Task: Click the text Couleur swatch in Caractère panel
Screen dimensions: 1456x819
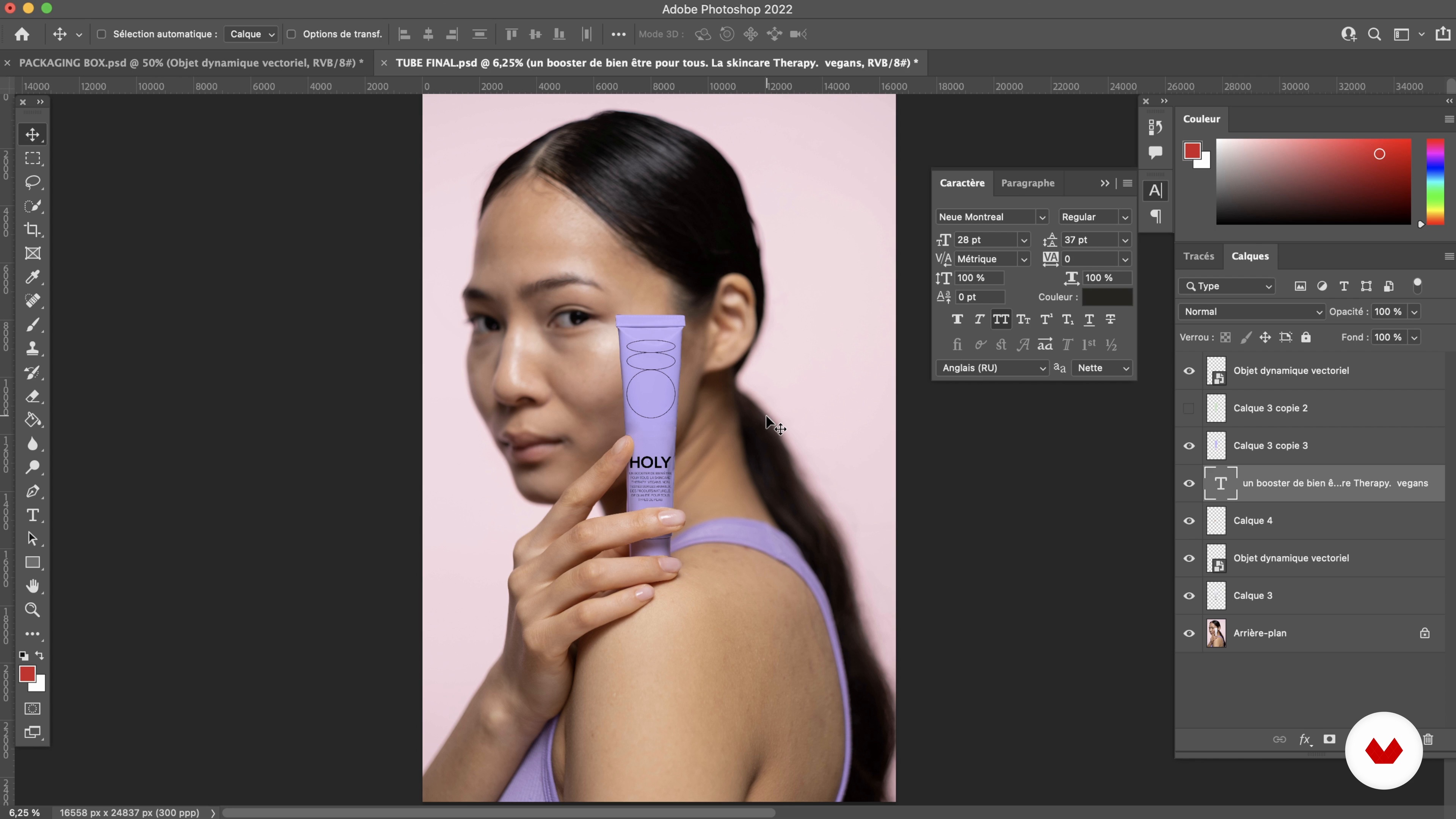Action: 1107,297
